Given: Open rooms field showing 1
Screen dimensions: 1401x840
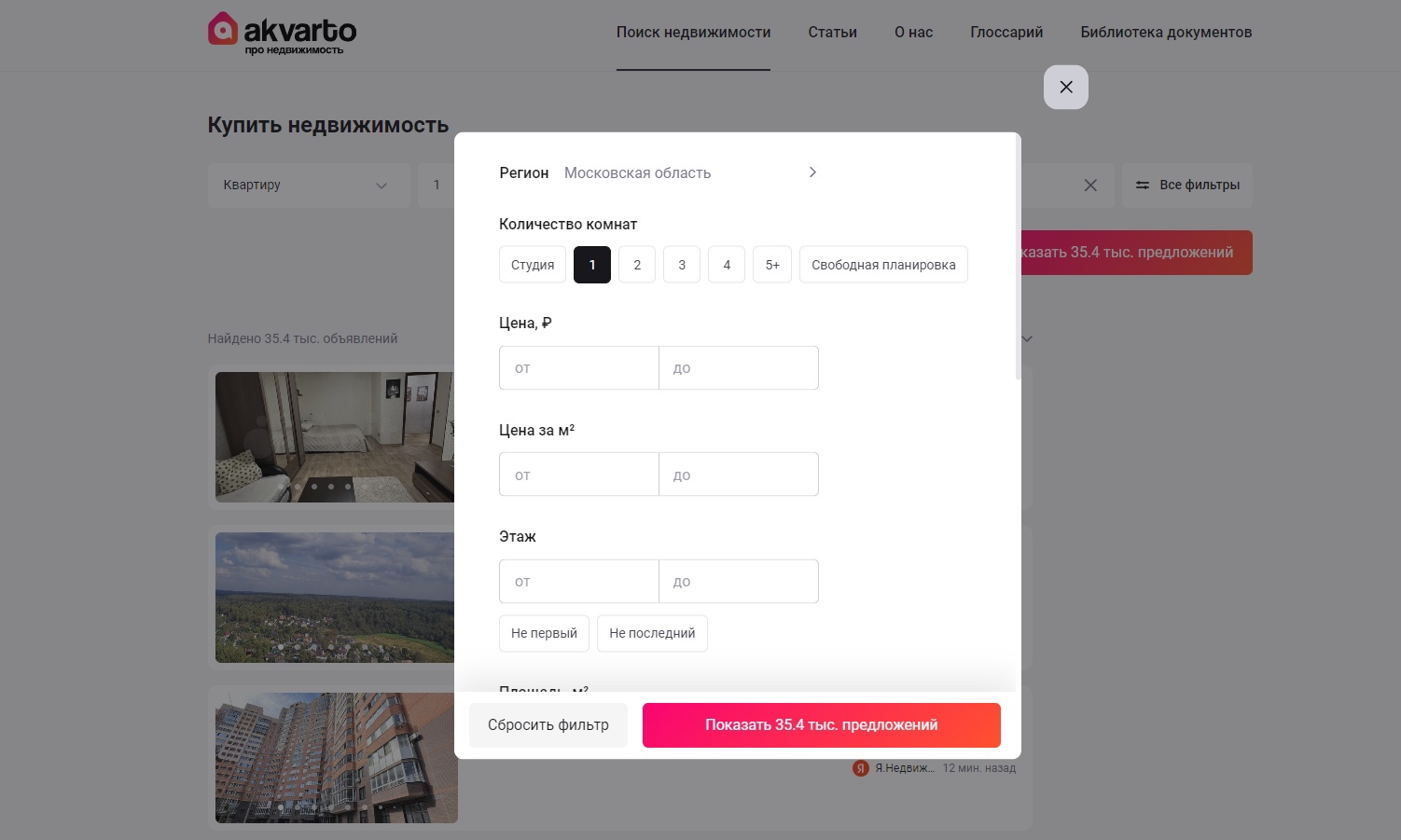Looking at the screenshot, I should pyautogui.click(x=437, y=186).
